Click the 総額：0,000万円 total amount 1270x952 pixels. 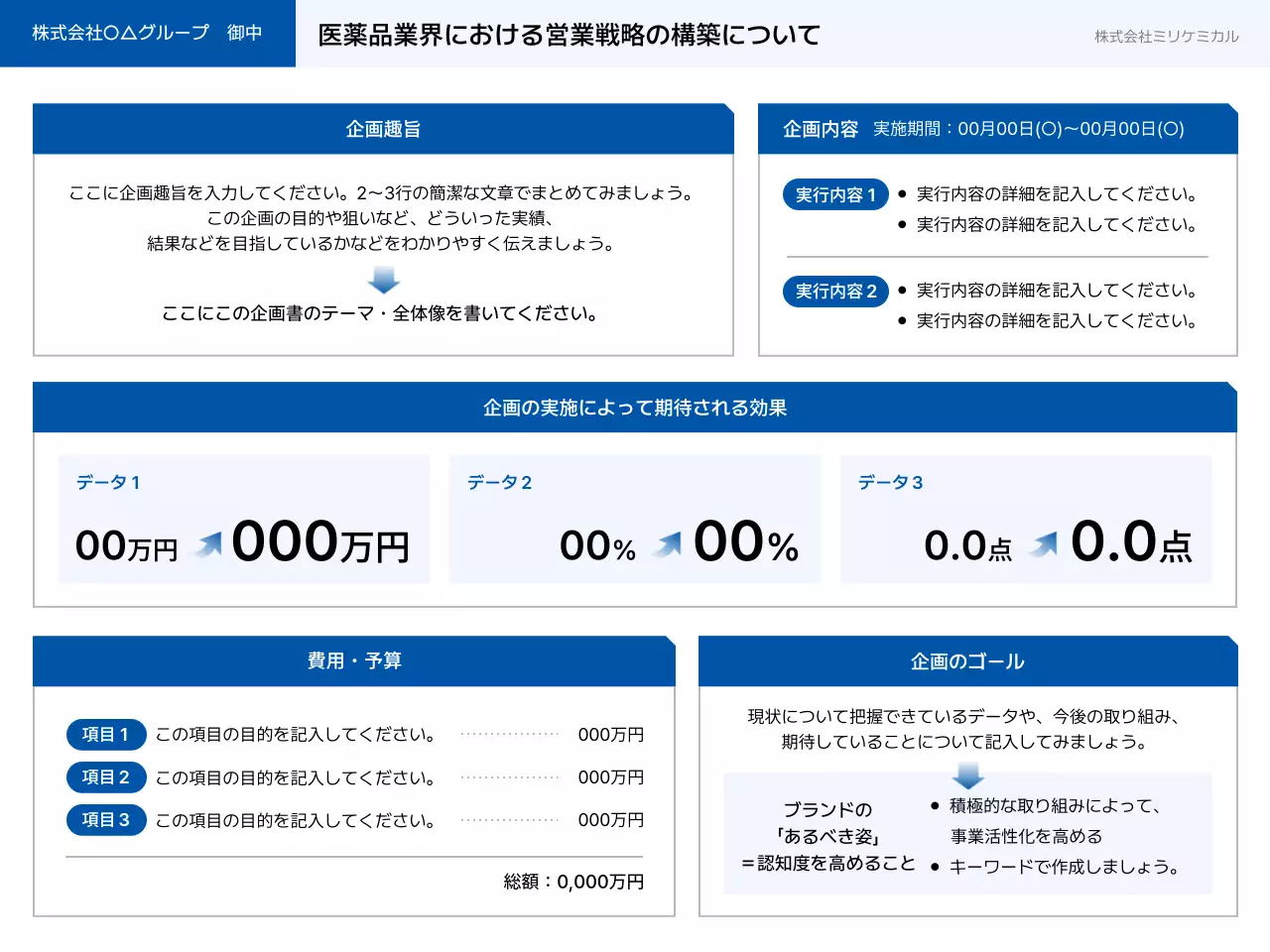573,881
